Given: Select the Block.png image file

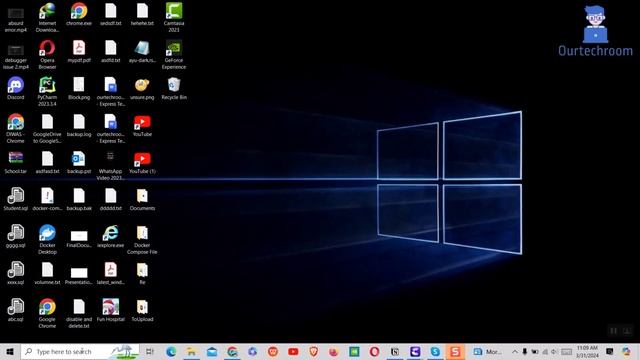Looking at the screenshot, I should coord(79,88).
